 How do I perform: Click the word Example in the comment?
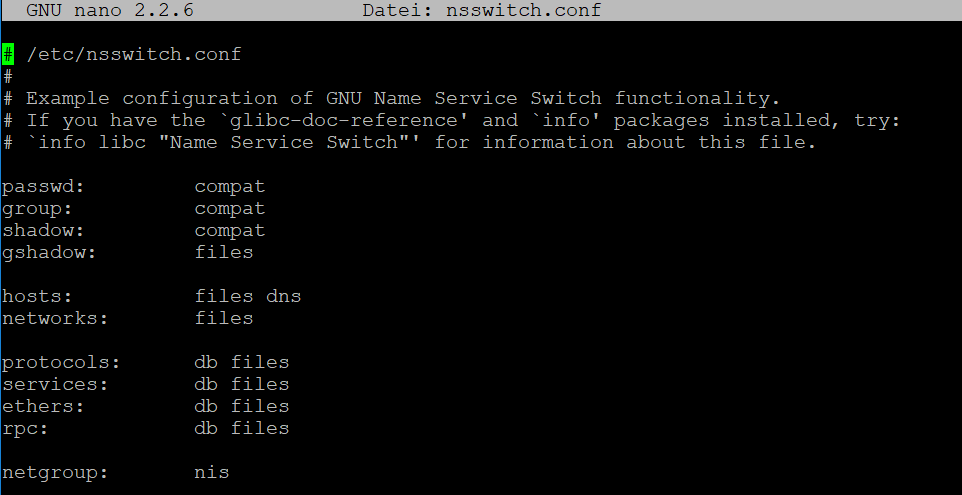pyautogui.click(x=67, y=99)
